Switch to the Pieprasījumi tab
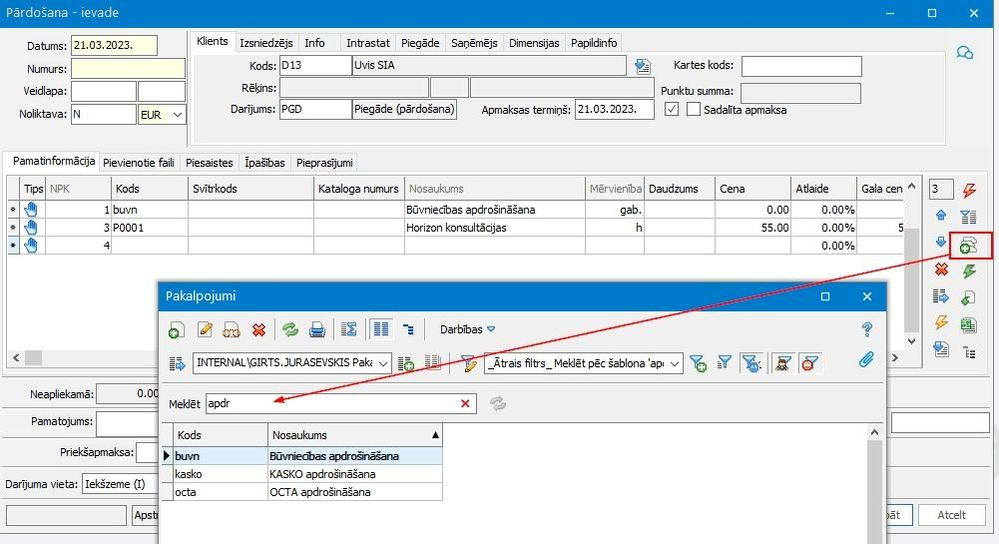 tap(324, 162)
